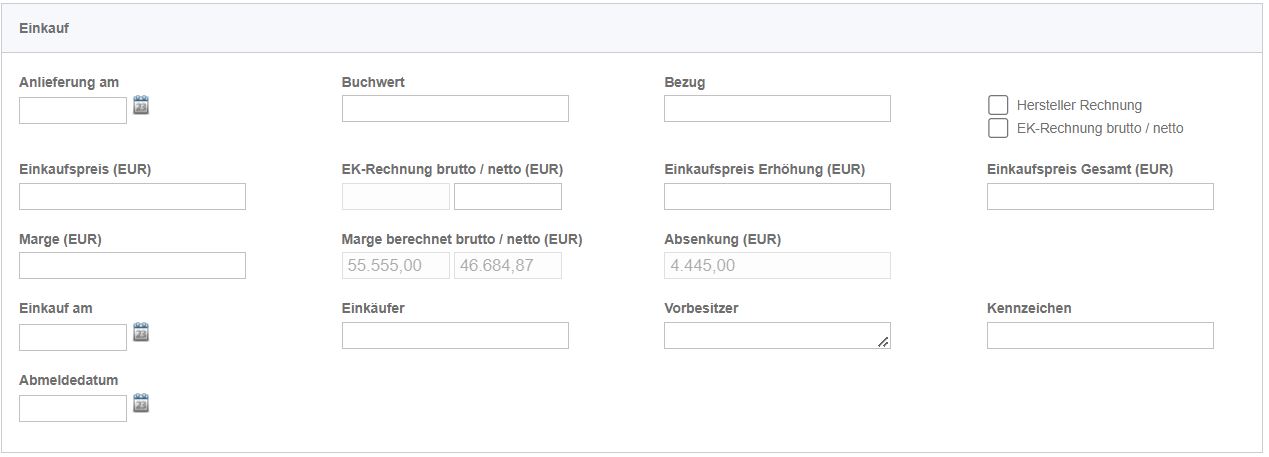This screenshot has width=1269, height=457.
Task: Click the disabled EK-Rechnung brutto box
Action: click(396, 197)
